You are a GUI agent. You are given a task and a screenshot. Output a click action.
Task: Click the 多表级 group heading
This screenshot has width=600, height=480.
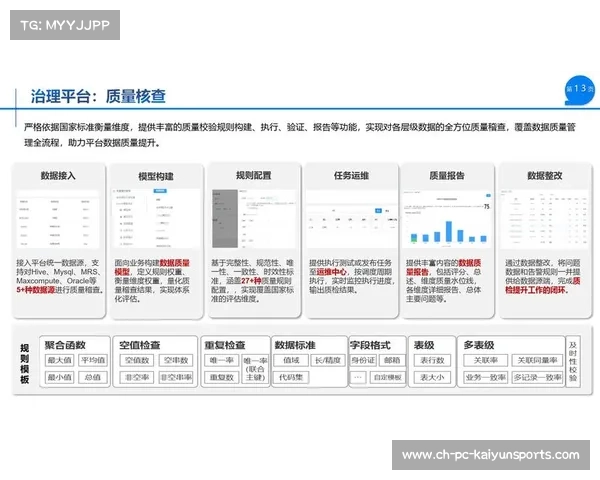coord(479,345)
